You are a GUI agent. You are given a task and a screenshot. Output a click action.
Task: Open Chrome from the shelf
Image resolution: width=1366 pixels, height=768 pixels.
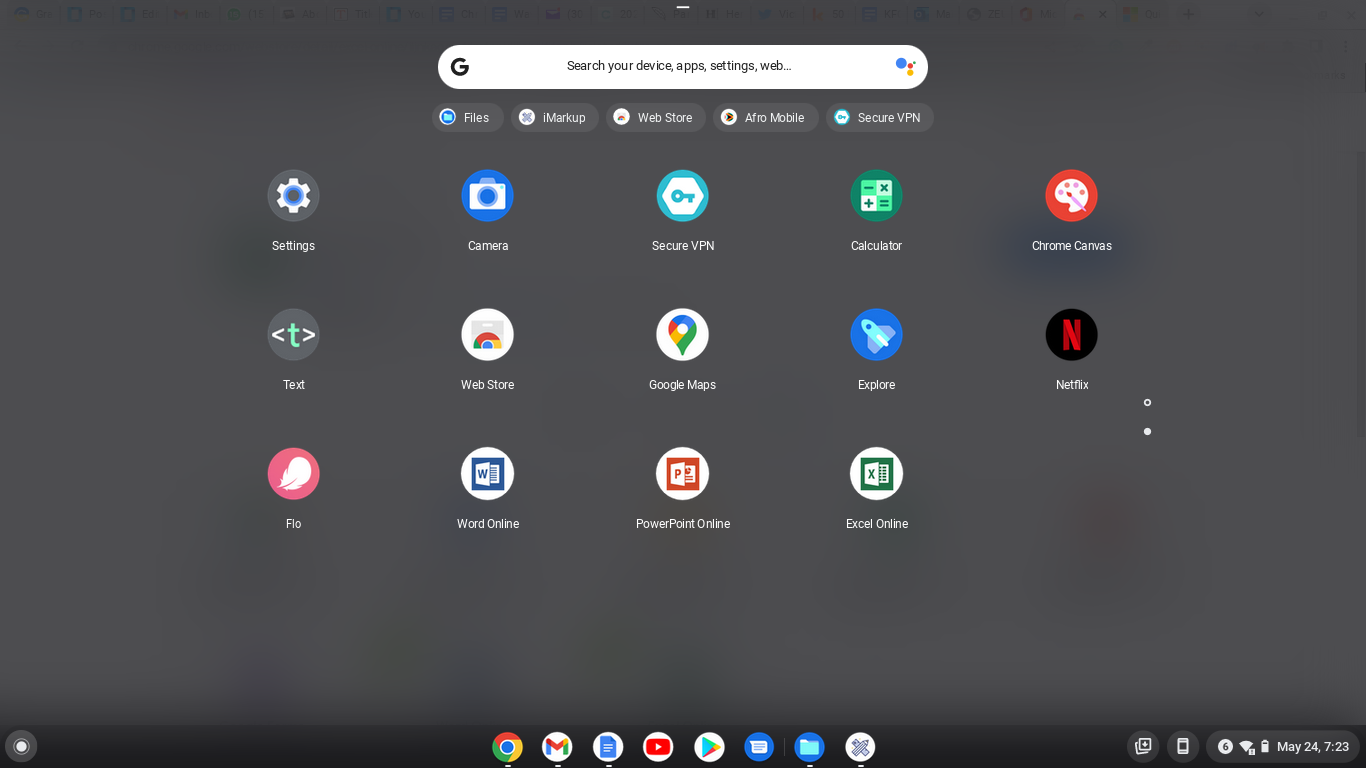pos(507,747)
